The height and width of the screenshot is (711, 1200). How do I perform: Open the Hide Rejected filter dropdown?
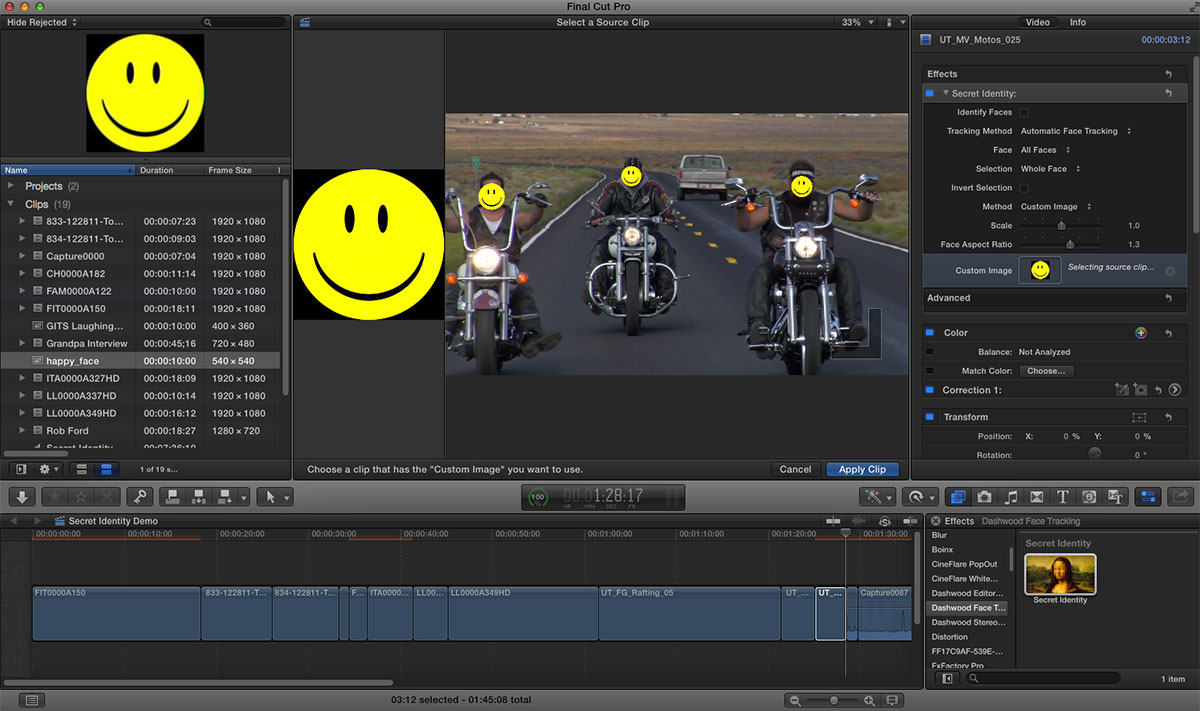(x=42, y=22)
